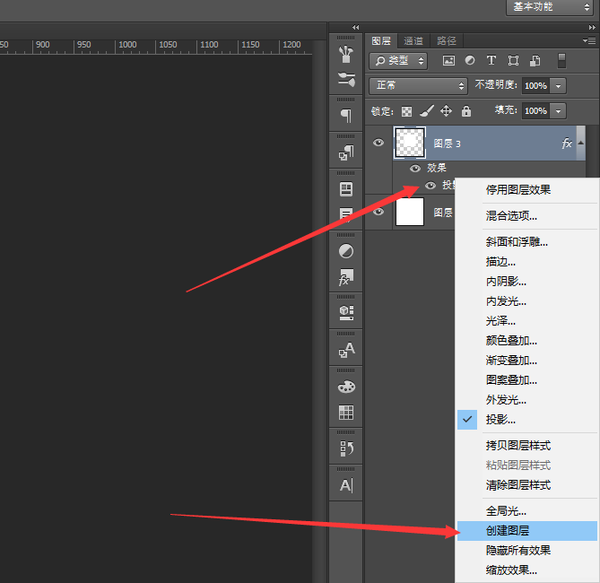Open the Adjustments panel icon

click(x=346, y=251)
